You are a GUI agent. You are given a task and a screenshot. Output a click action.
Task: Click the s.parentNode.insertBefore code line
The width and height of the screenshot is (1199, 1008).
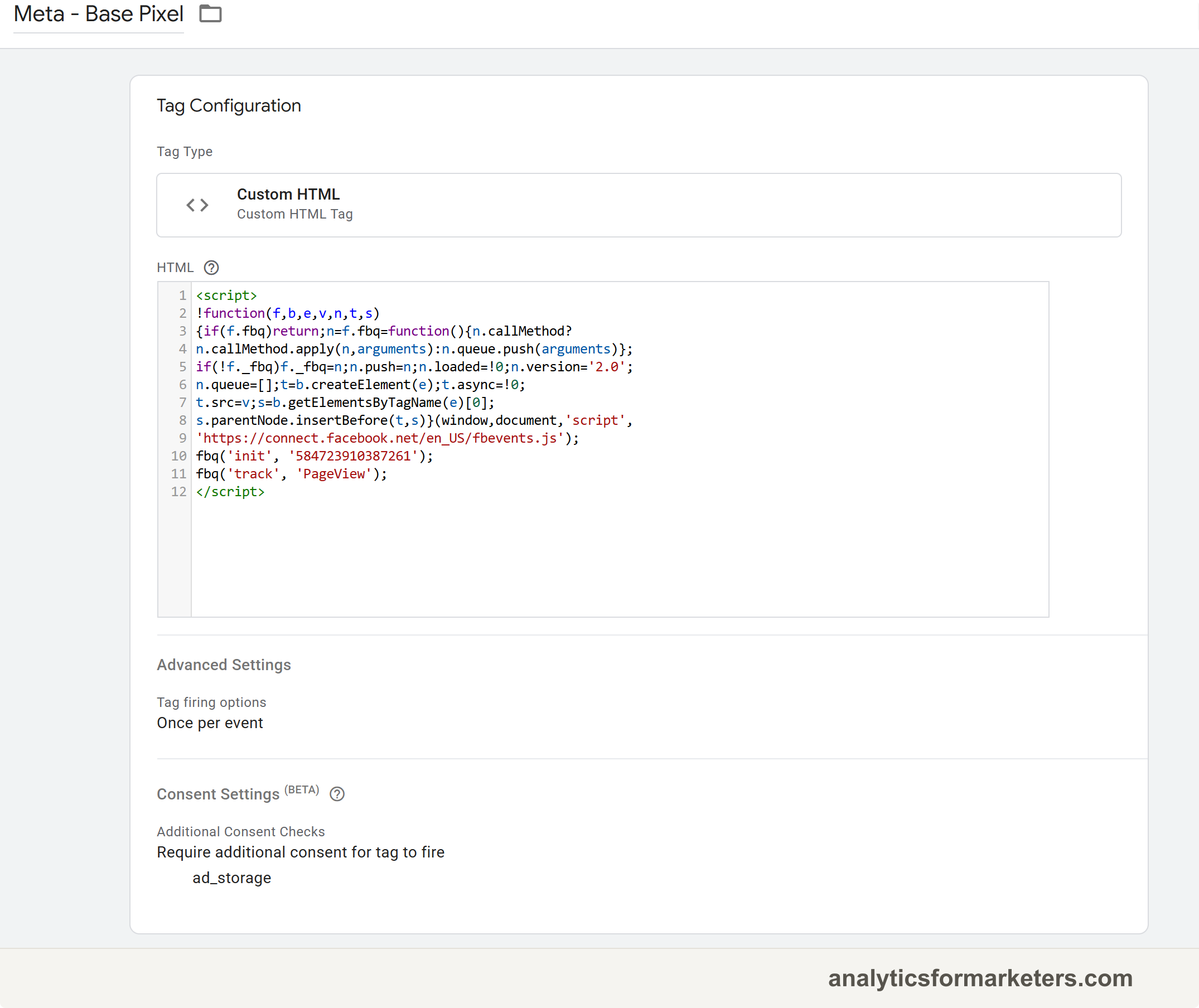(x=414, y=420)
